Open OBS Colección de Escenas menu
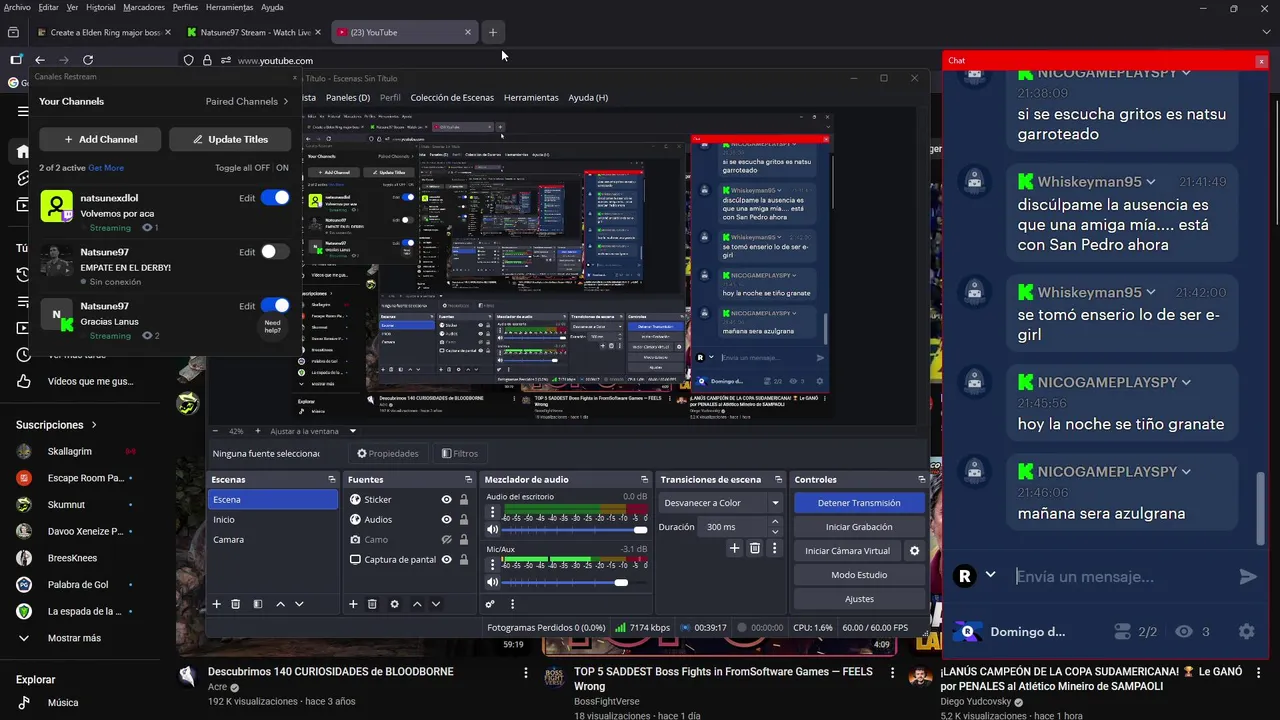Viewport: 1280px width, 720px height. (x=452, y=97)
